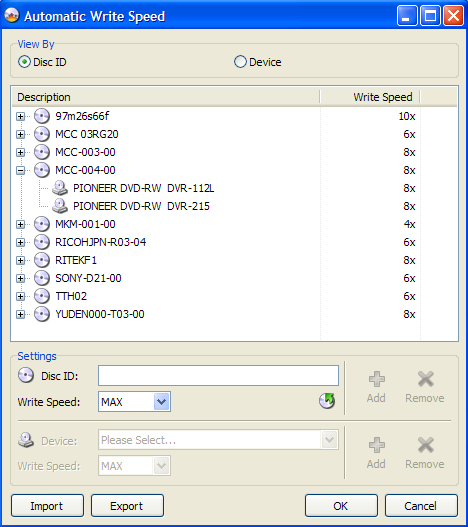Click the 4x speed for MKM-001-00
Screen dimensions: 468x527
pyautogui.click(x=410, y=224)
